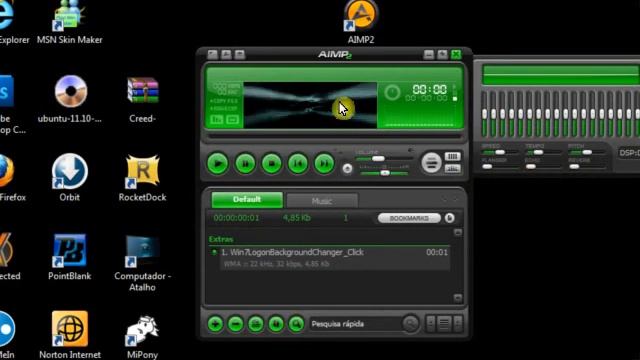The height and width of the screenshot is (360, 640).
Task: Switch to the Default playlist tab
Action: tap(247, 200)
